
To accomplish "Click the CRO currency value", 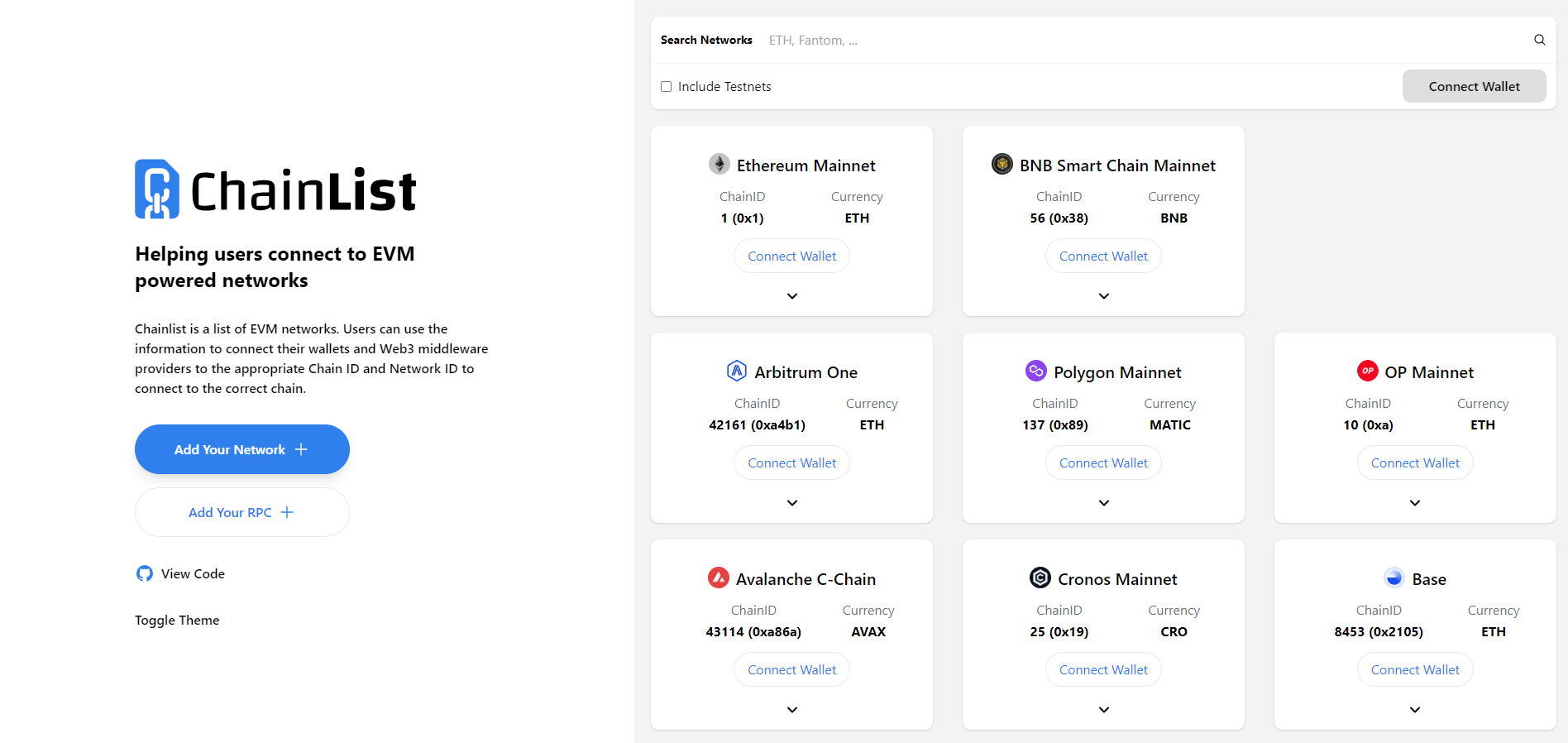I will (1174, 632).
